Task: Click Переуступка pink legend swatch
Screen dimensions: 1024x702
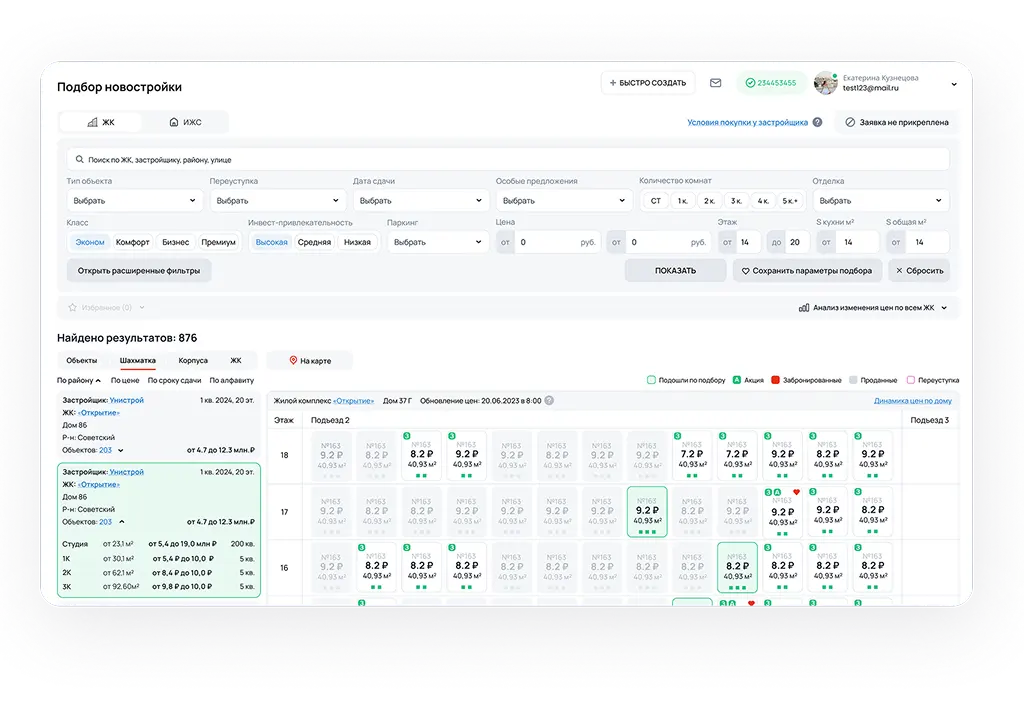Action: pyautogui.click(x=910, y=380)
